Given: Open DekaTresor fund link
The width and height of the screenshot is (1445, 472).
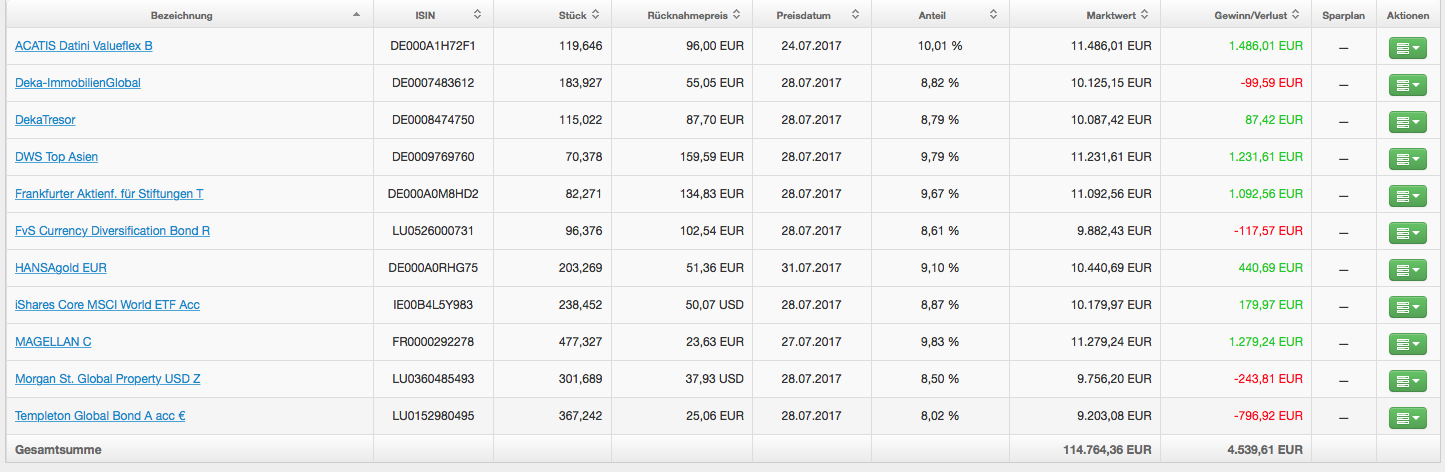Looking at the screenshot, I should pyautogui.click(x=45, y=120).
